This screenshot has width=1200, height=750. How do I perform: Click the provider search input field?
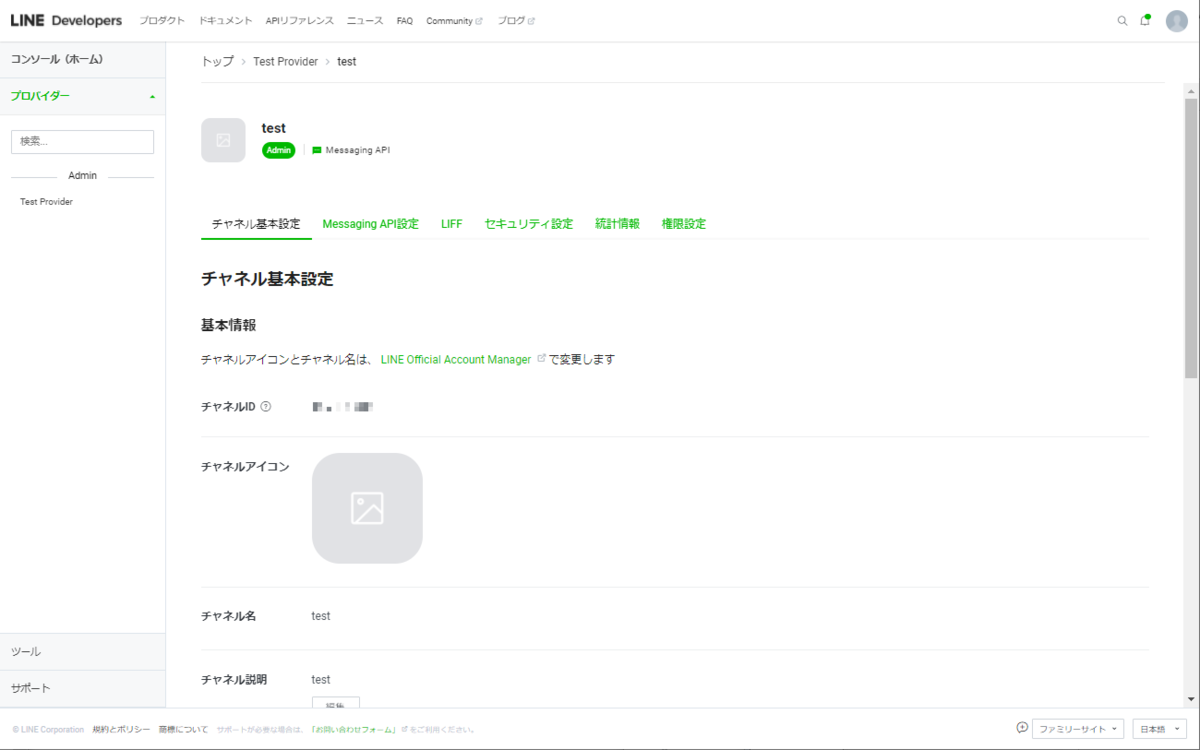(82, 142)
